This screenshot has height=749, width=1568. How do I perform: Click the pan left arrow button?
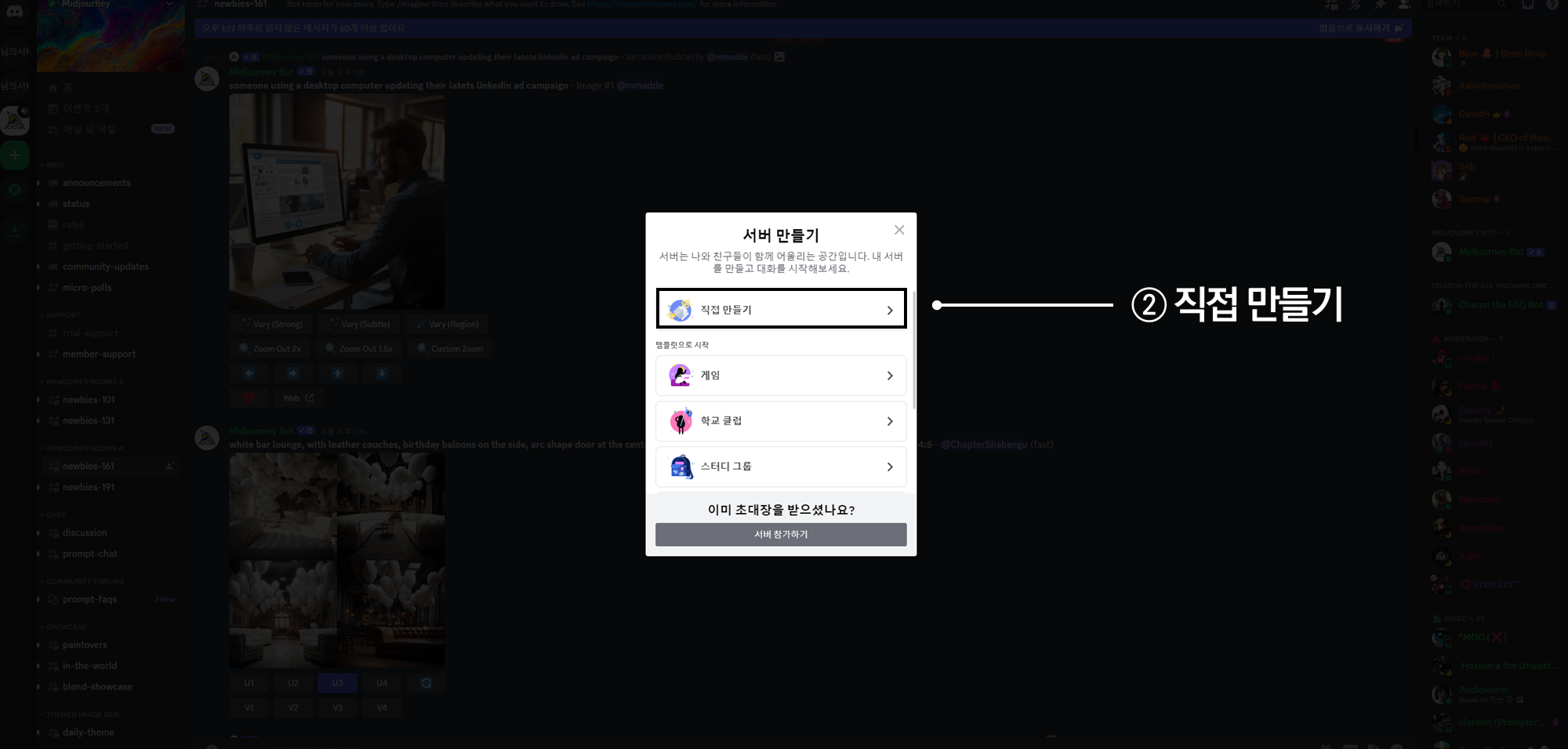pyautogui.click(x=249, y=373)
